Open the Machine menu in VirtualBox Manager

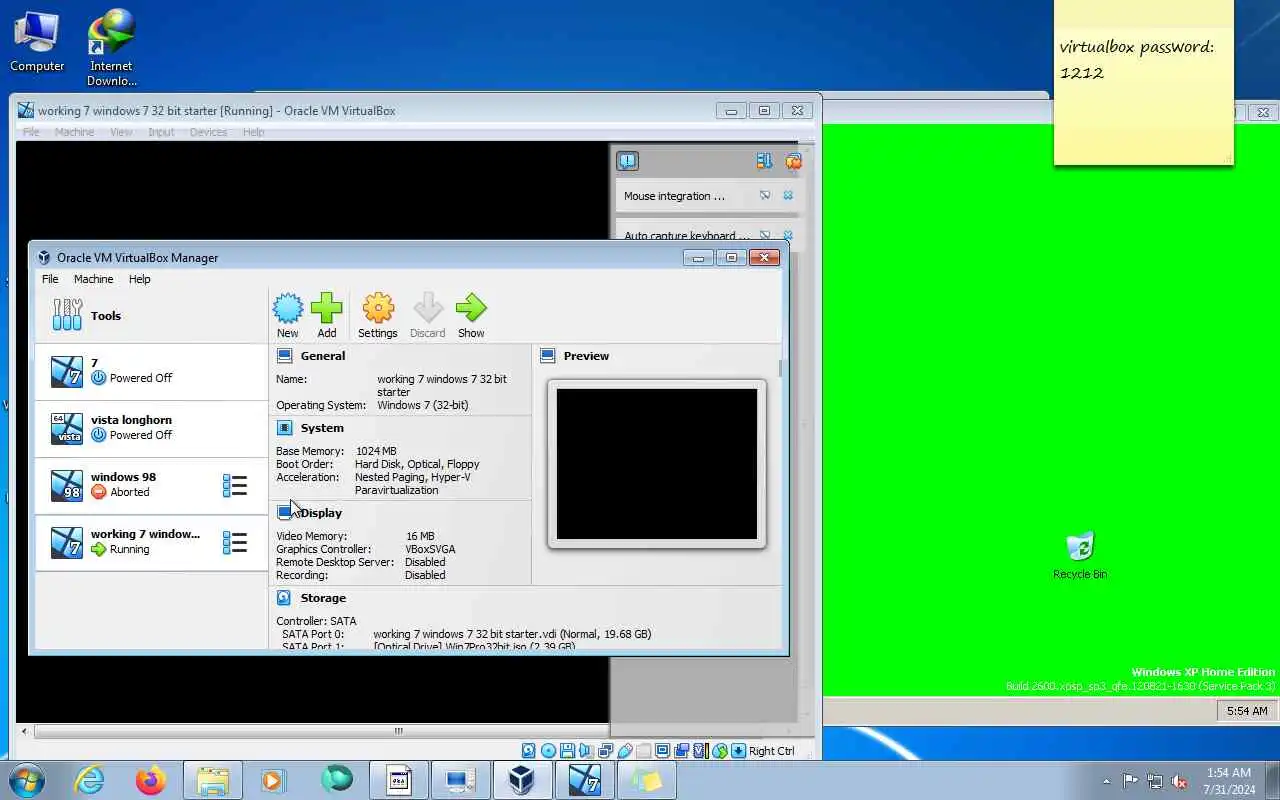[x=93, y=279]
